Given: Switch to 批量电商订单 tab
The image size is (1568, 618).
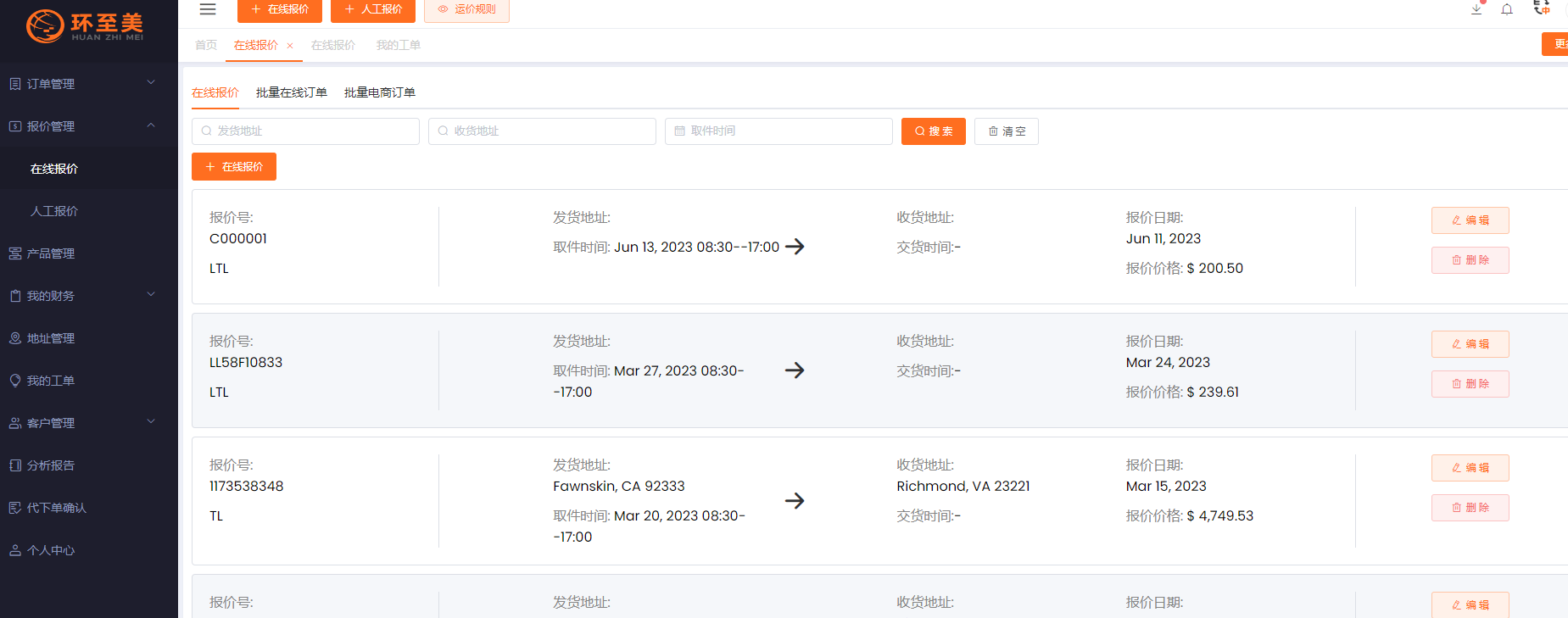Looking at the screenshot, I should (x=379, y=92).
